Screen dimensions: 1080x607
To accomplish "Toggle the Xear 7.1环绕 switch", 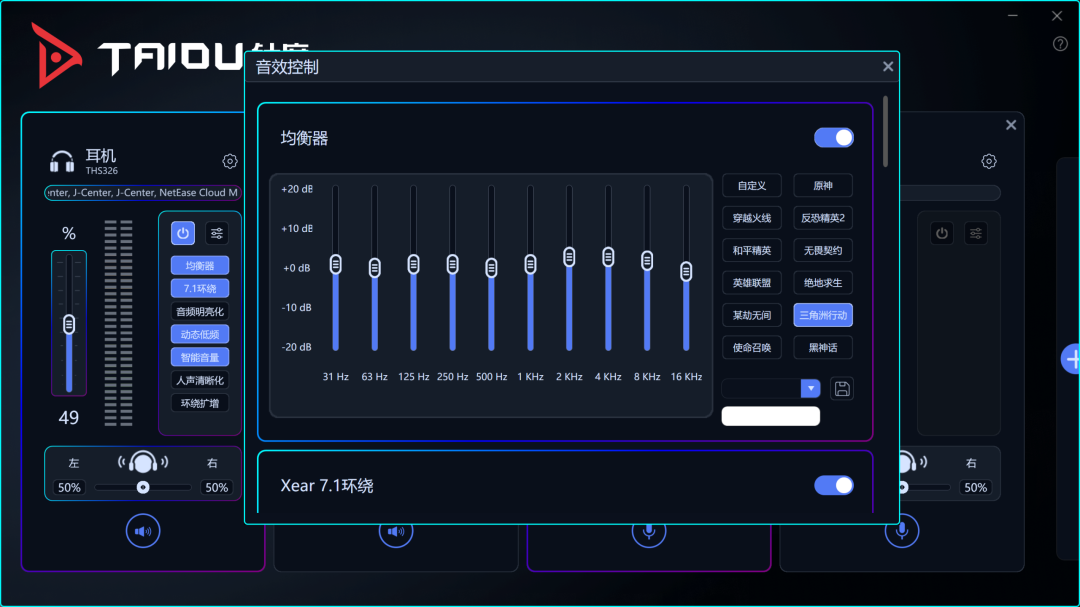I will (x=833, y=486).
